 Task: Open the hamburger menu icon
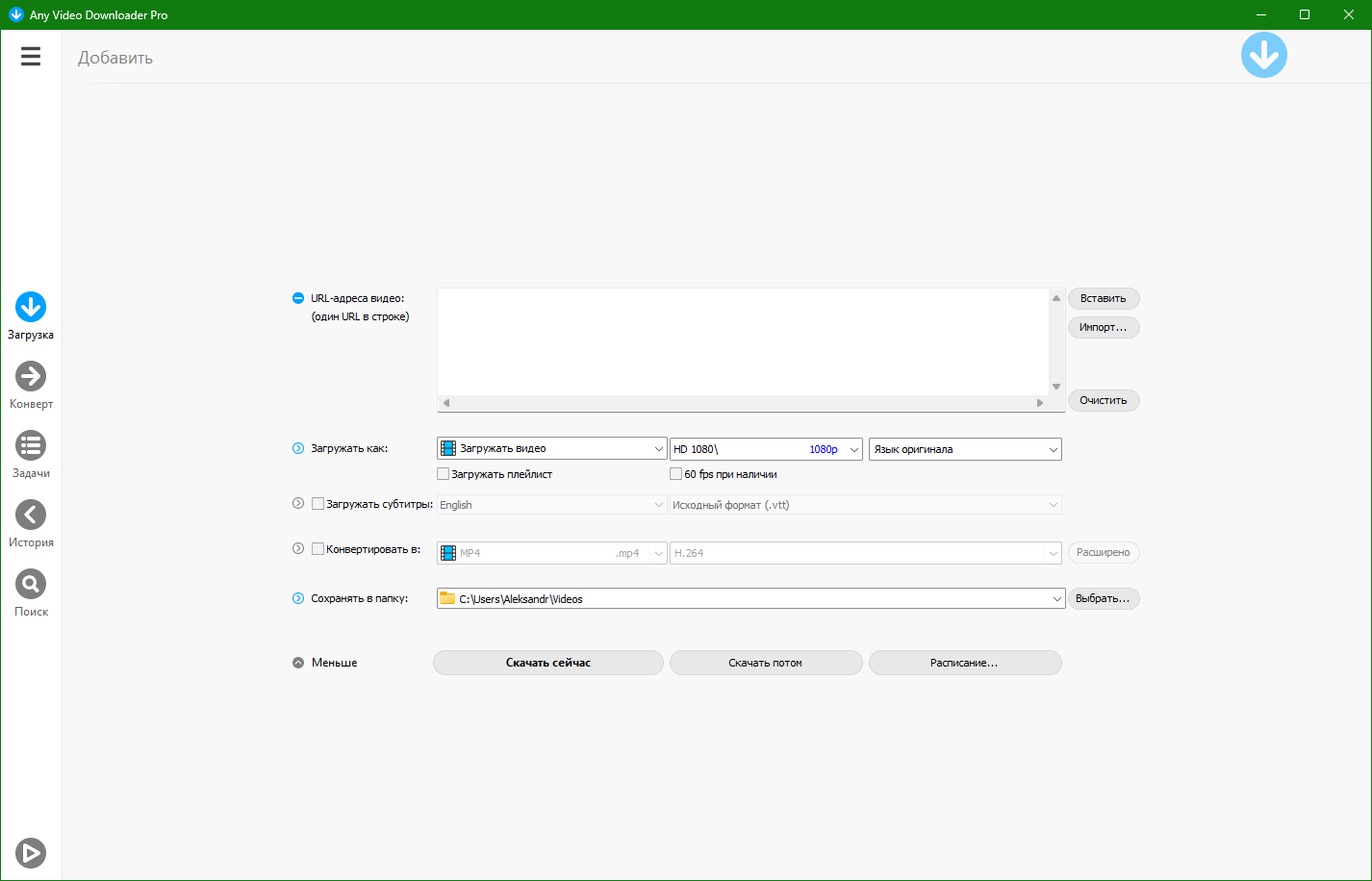(31, 57)
